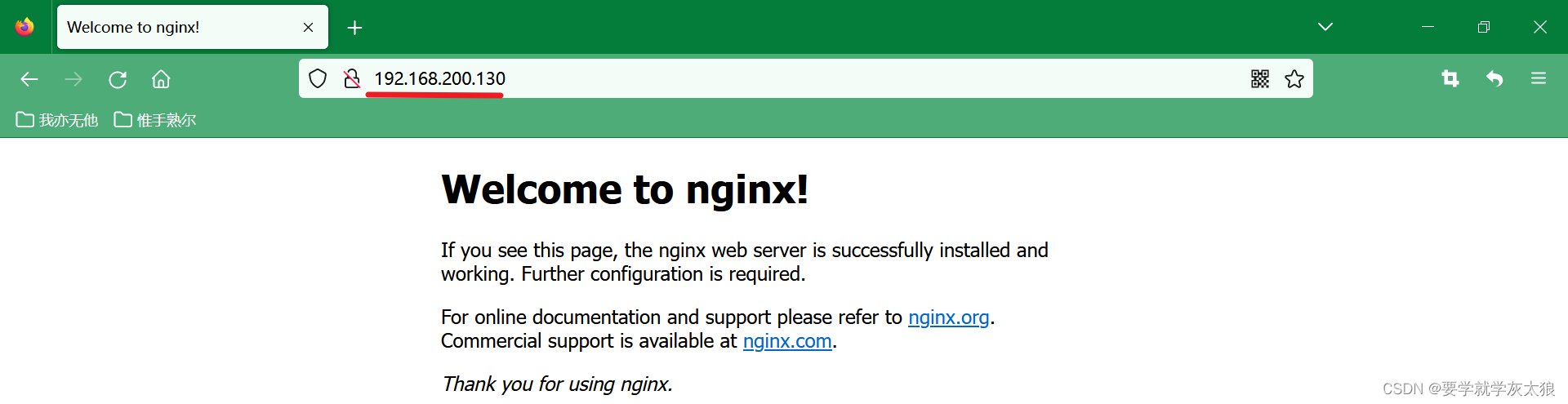The height and width of the screenshot is (404, 1568).
Task: Generate QR code for this page
Action: click(1260, 78)
